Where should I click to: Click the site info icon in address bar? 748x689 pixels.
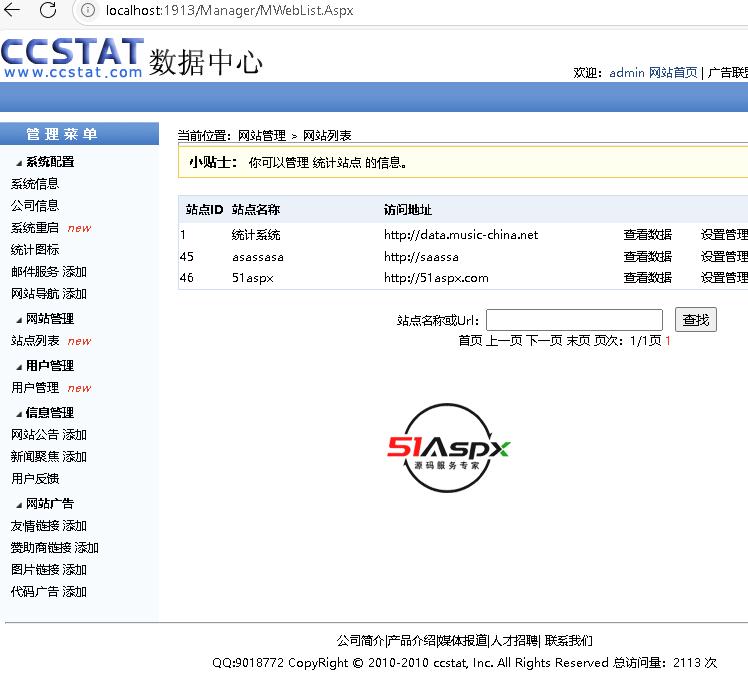pos(87,11)
